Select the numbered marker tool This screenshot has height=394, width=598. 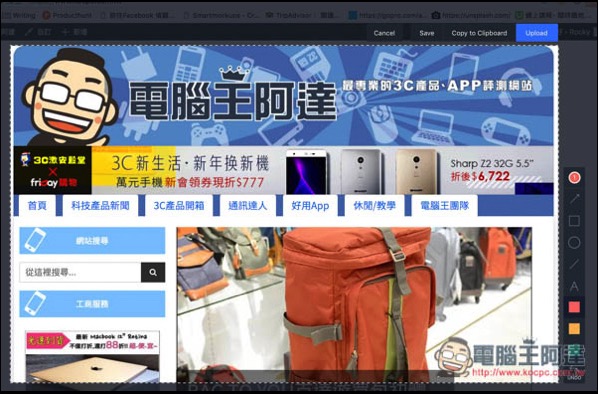coord(574,178)
